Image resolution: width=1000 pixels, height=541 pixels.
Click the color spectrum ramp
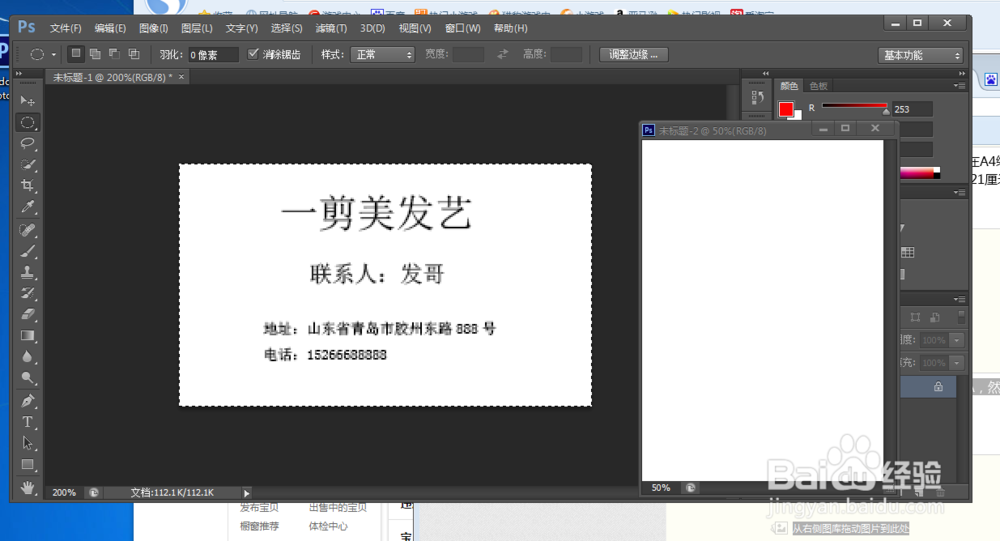coord(920,172)
